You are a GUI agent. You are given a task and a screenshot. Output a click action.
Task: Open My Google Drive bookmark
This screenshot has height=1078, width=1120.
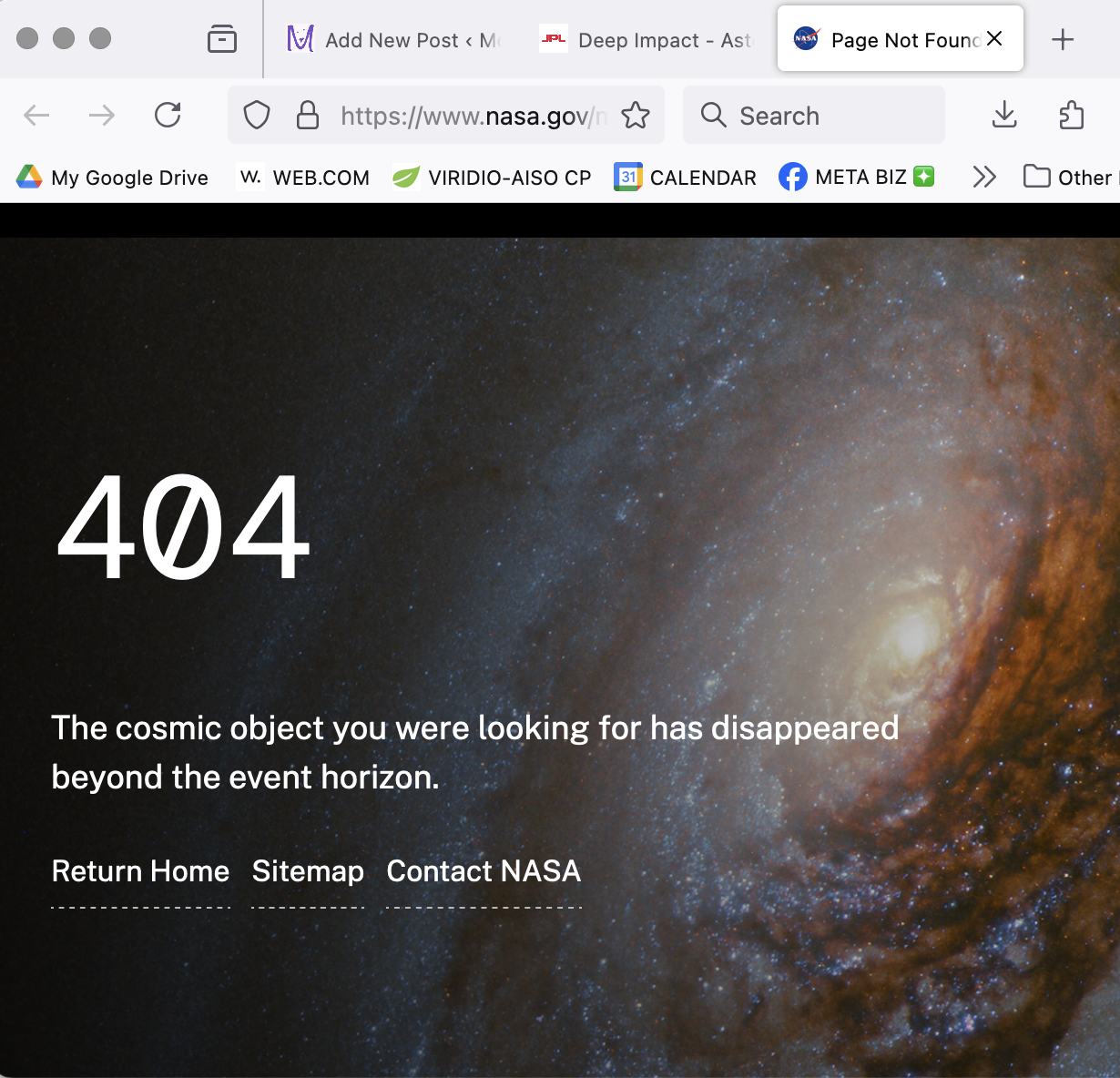(x=113, y=177)
